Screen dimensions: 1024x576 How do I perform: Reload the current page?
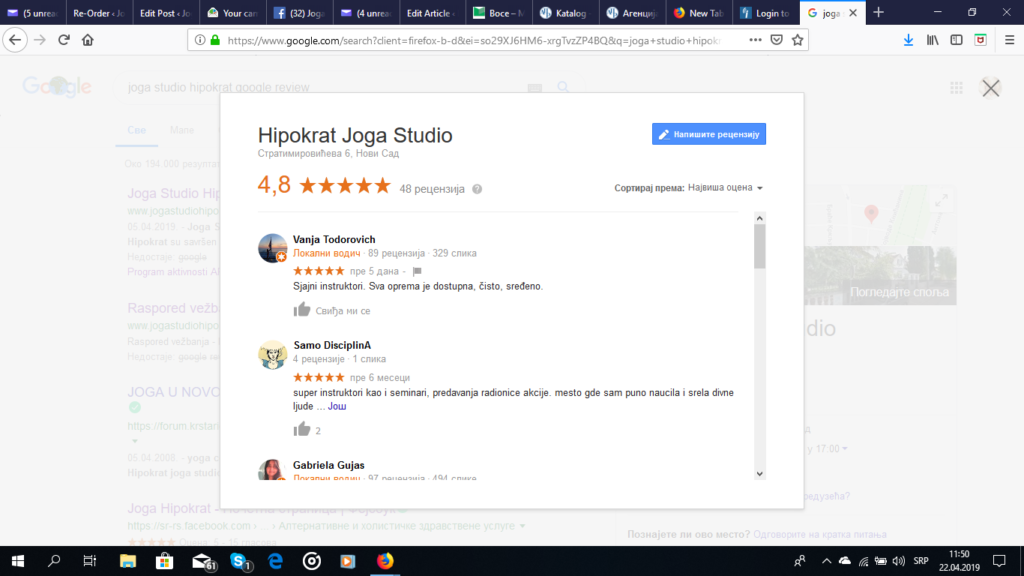tap(64, 40)
